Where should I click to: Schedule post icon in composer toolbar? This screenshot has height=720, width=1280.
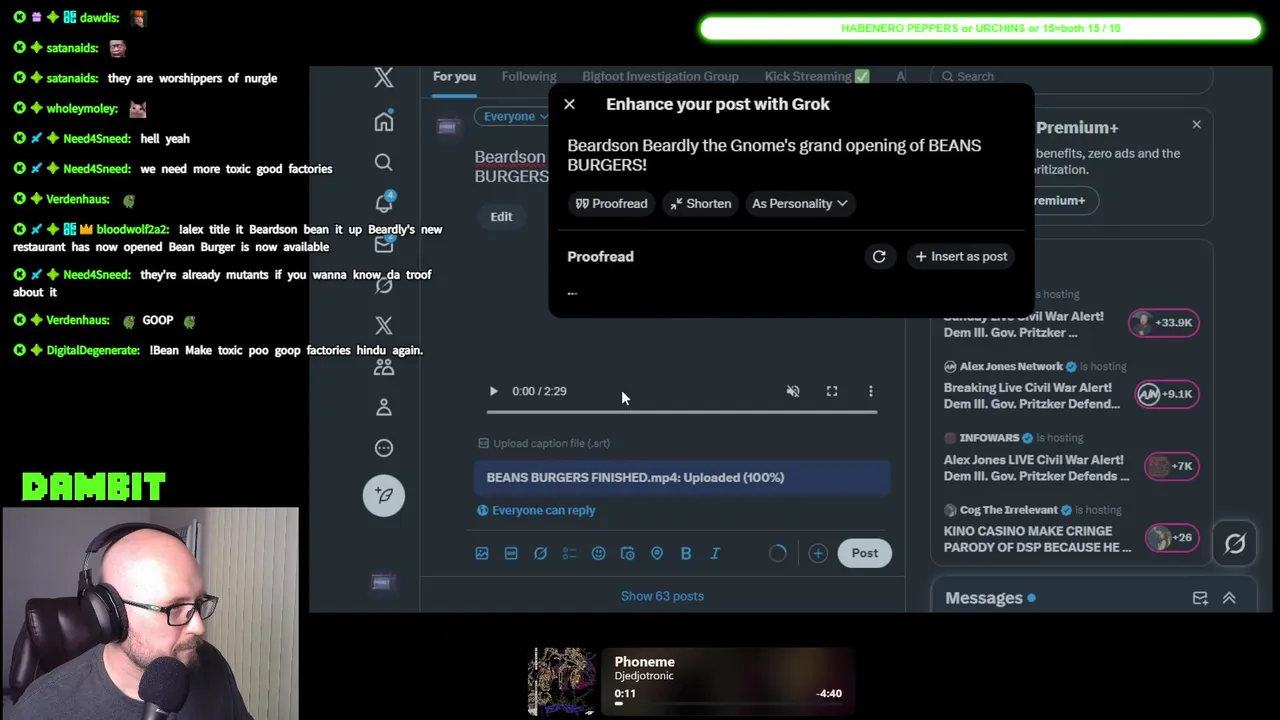[627, 553]
